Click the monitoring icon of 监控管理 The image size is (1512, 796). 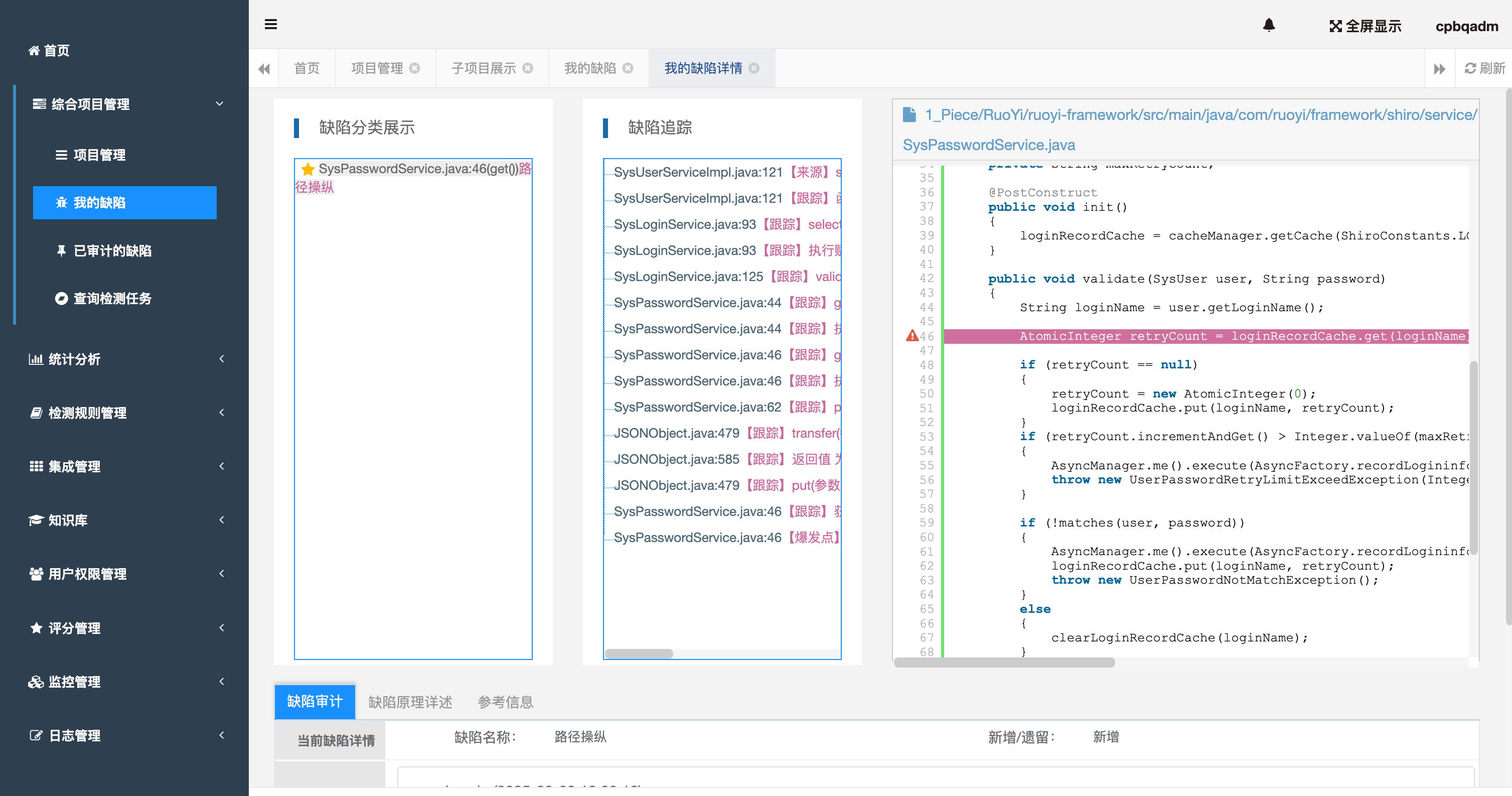point(36,682)
